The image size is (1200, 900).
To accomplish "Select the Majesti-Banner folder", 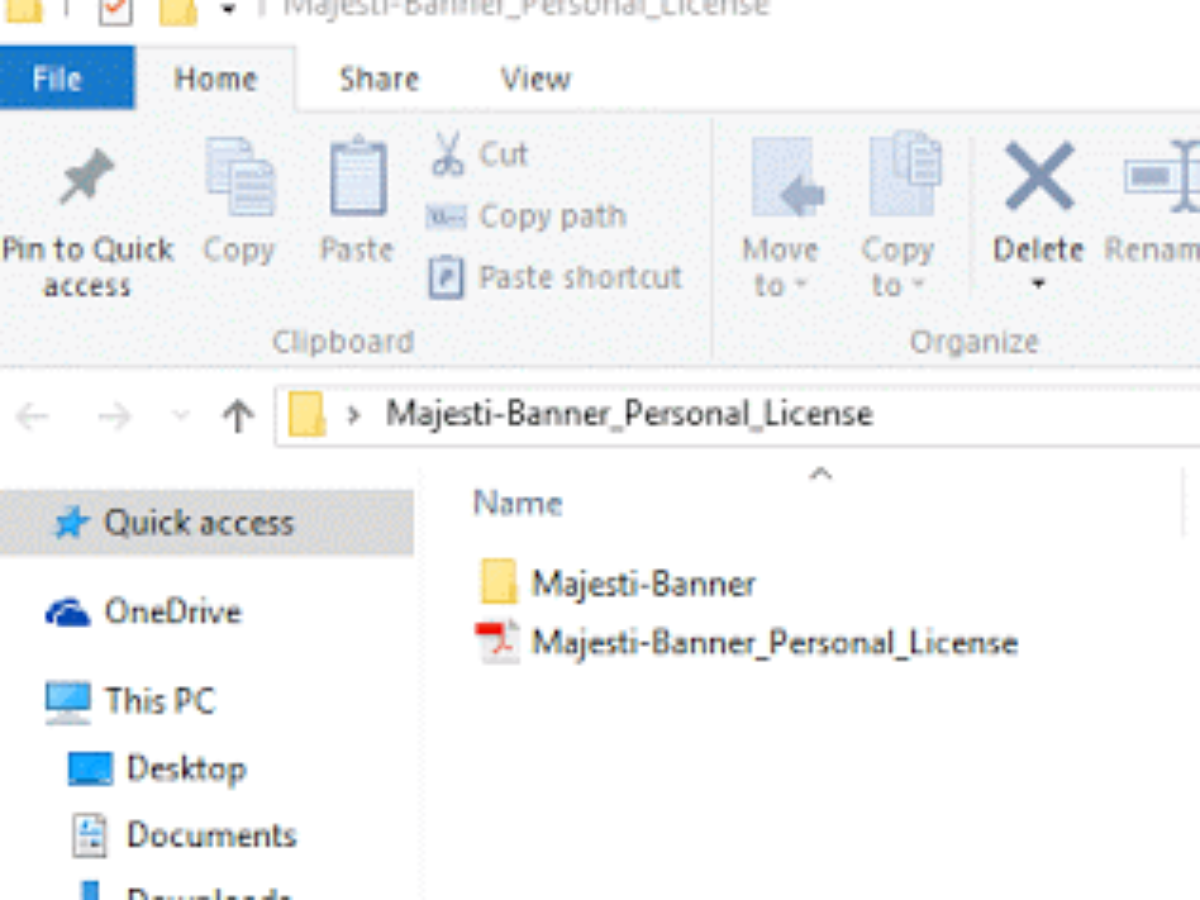I will click(x=642, y=583).
